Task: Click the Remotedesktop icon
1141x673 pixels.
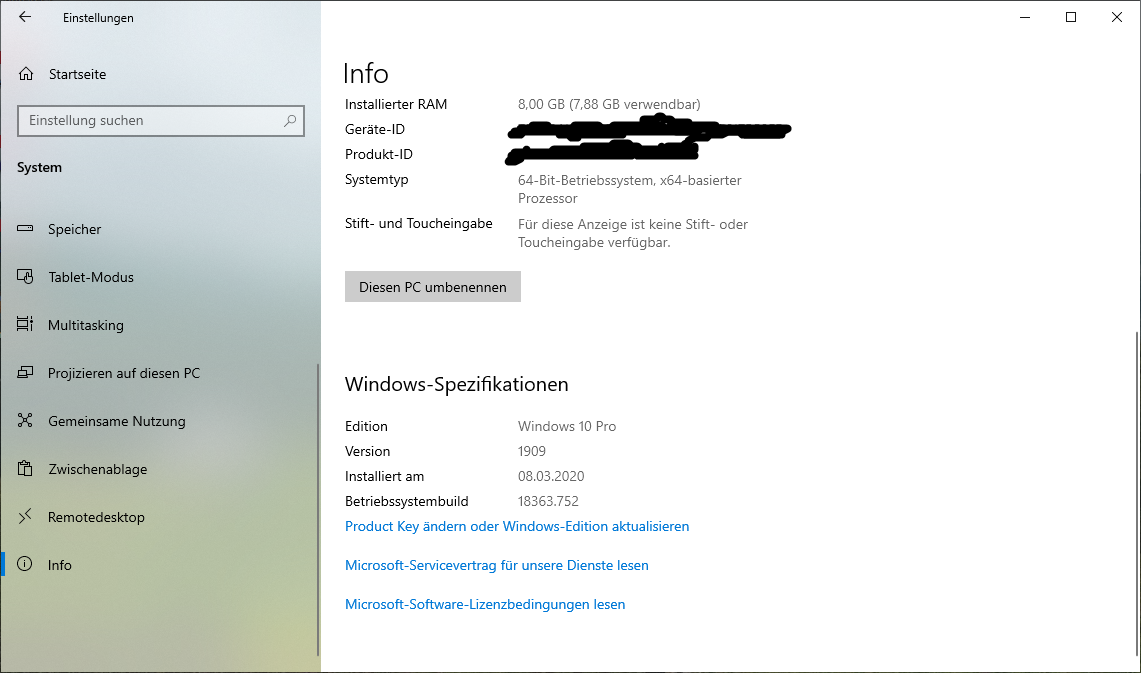Action: click(25, 517)
